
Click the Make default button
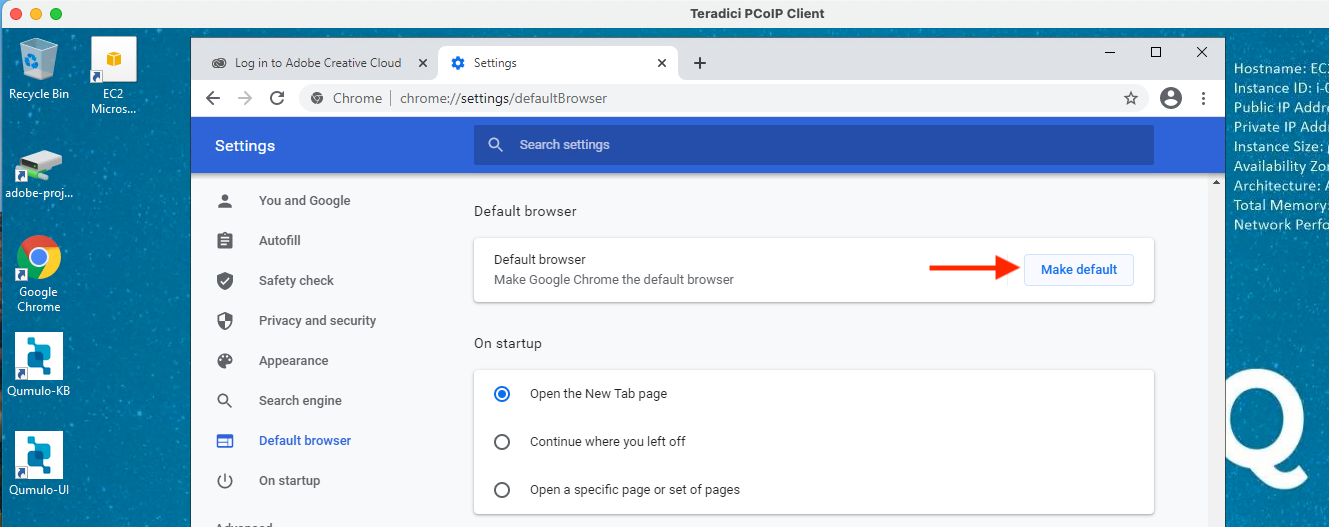(1078, 270)
